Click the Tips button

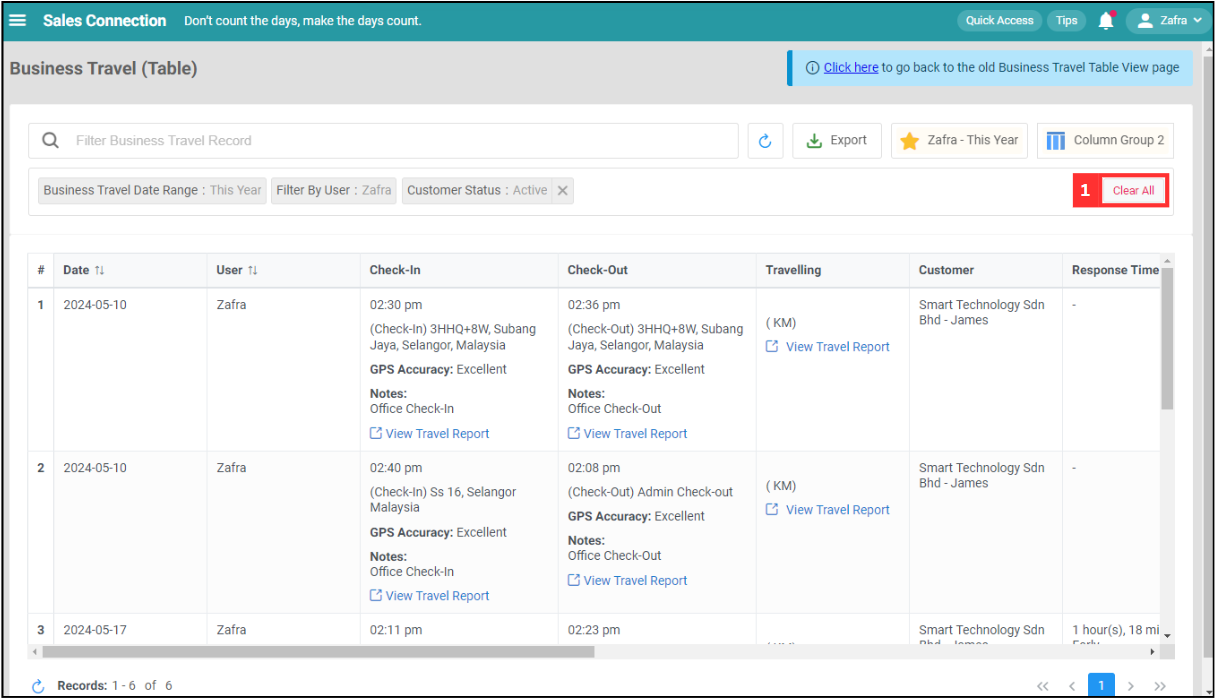click(1067, 20)
